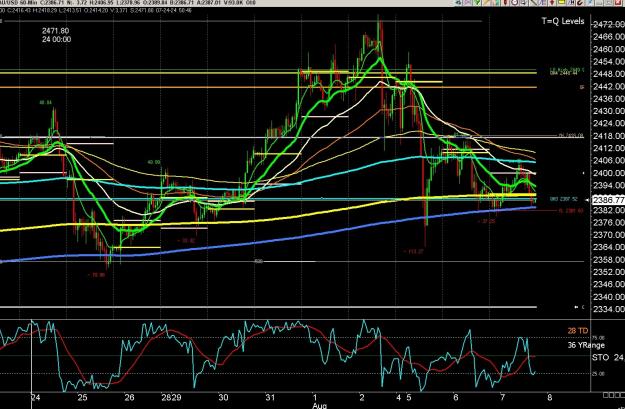Click the current price box 2386.77
This screenshot has width=625, height=409.
pyautogui.click(x=609, y=200)
